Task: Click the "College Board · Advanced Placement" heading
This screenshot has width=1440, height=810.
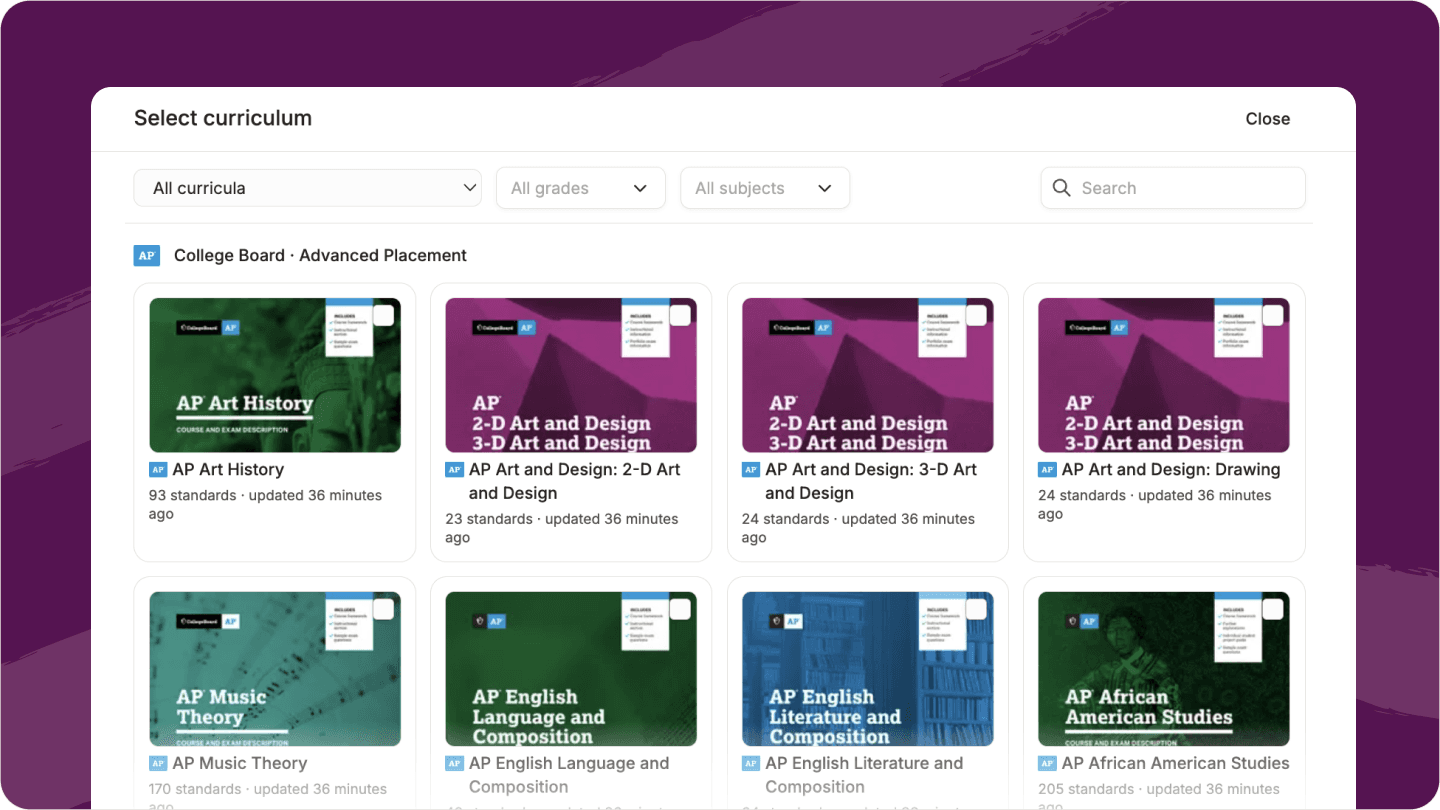Action: click(320, 255)
